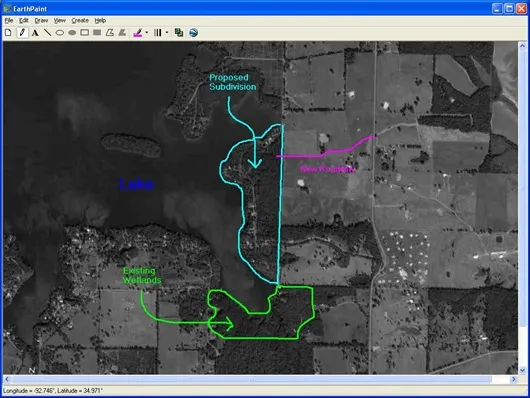Select the outlined Ellipse tool
530x398 pixels.
pos(60,33)
